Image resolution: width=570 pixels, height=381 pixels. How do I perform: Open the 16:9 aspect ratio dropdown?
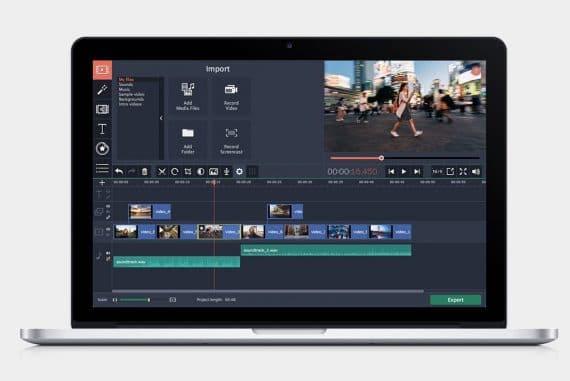pyautogui.click(x=437, y=172)
